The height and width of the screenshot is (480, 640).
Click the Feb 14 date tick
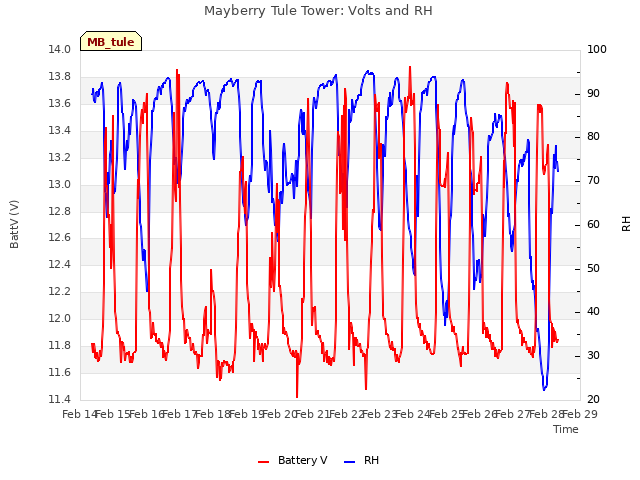pyautogui.click(x=79, y=414)
